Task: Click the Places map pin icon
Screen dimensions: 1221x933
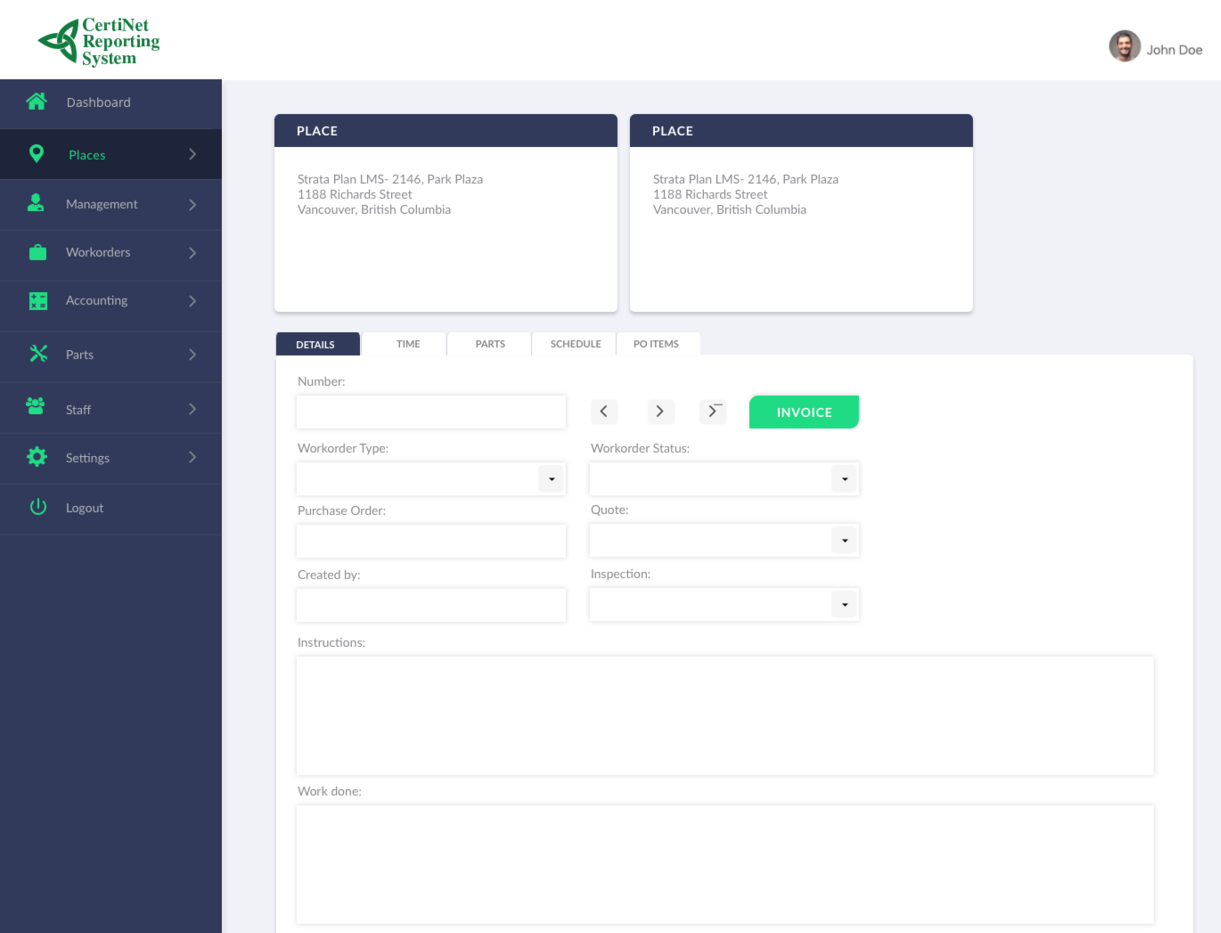Action: [x=36, y=153]
